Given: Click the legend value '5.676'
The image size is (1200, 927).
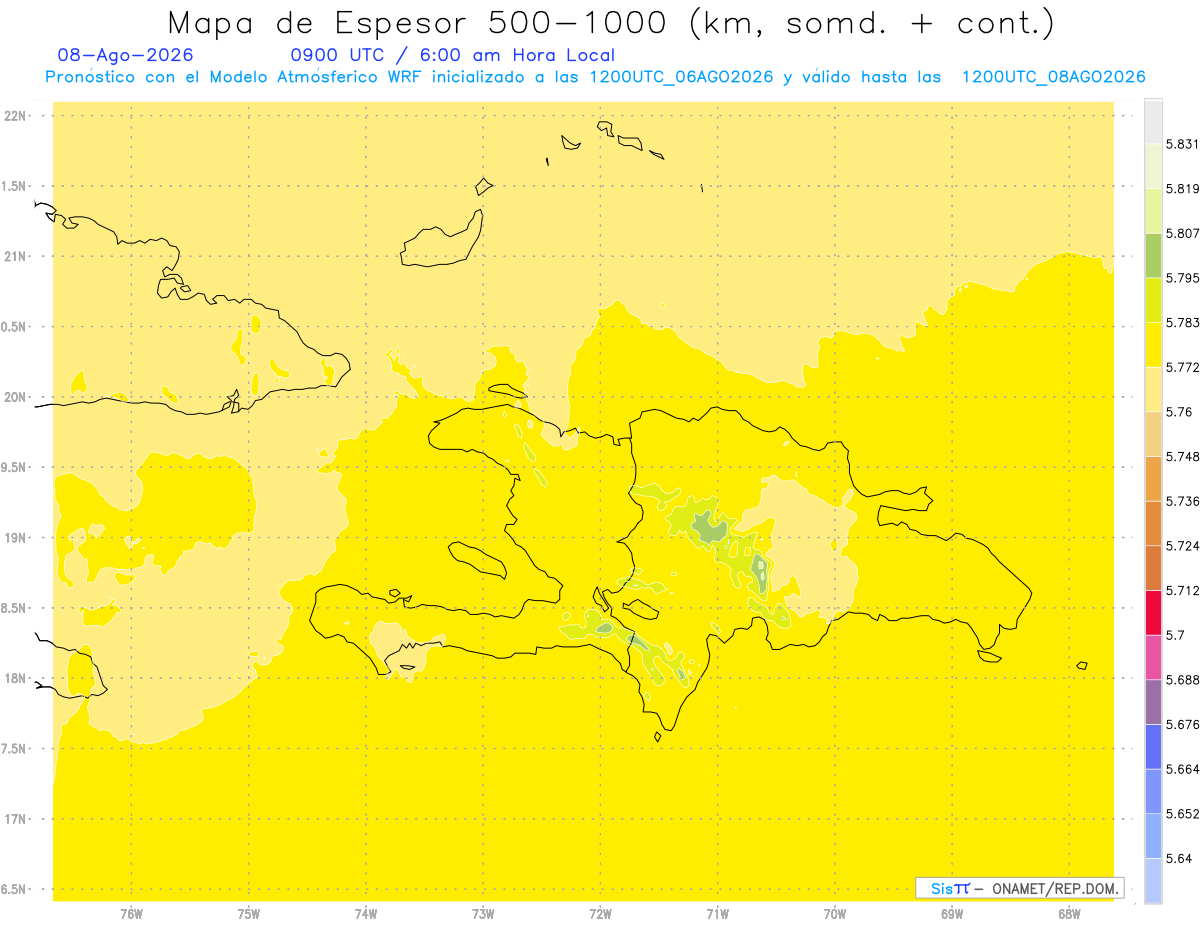Looking at the screenshot, I should (1183, 725).
